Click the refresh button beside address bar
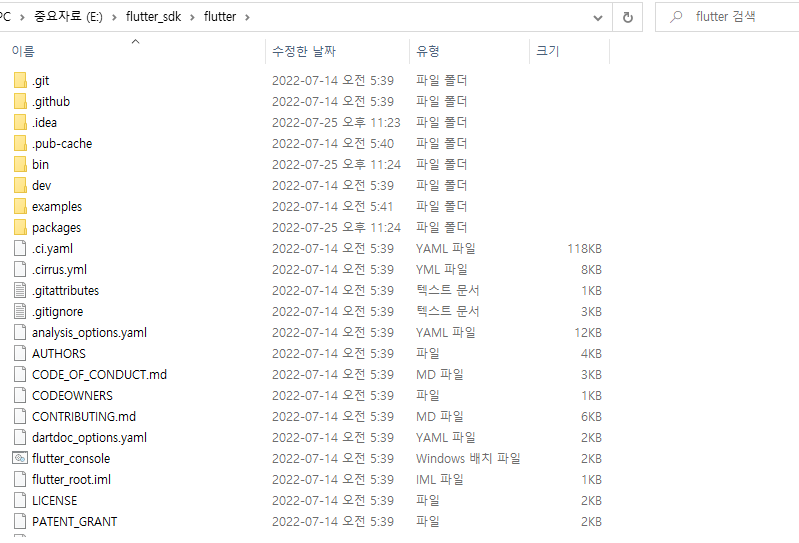Viewport: 799px width, 543px height. pos(628,17)
